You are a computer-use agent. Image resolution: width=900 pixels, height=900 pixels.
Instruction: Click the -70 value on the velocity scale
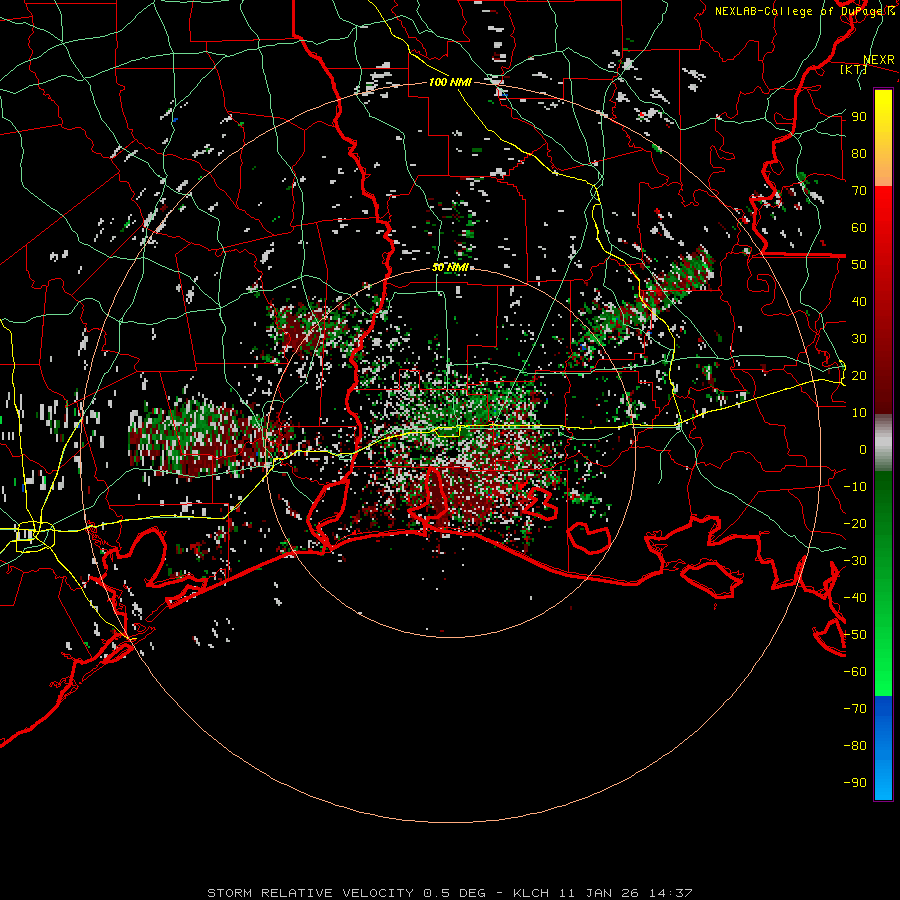tap(855, 709)
